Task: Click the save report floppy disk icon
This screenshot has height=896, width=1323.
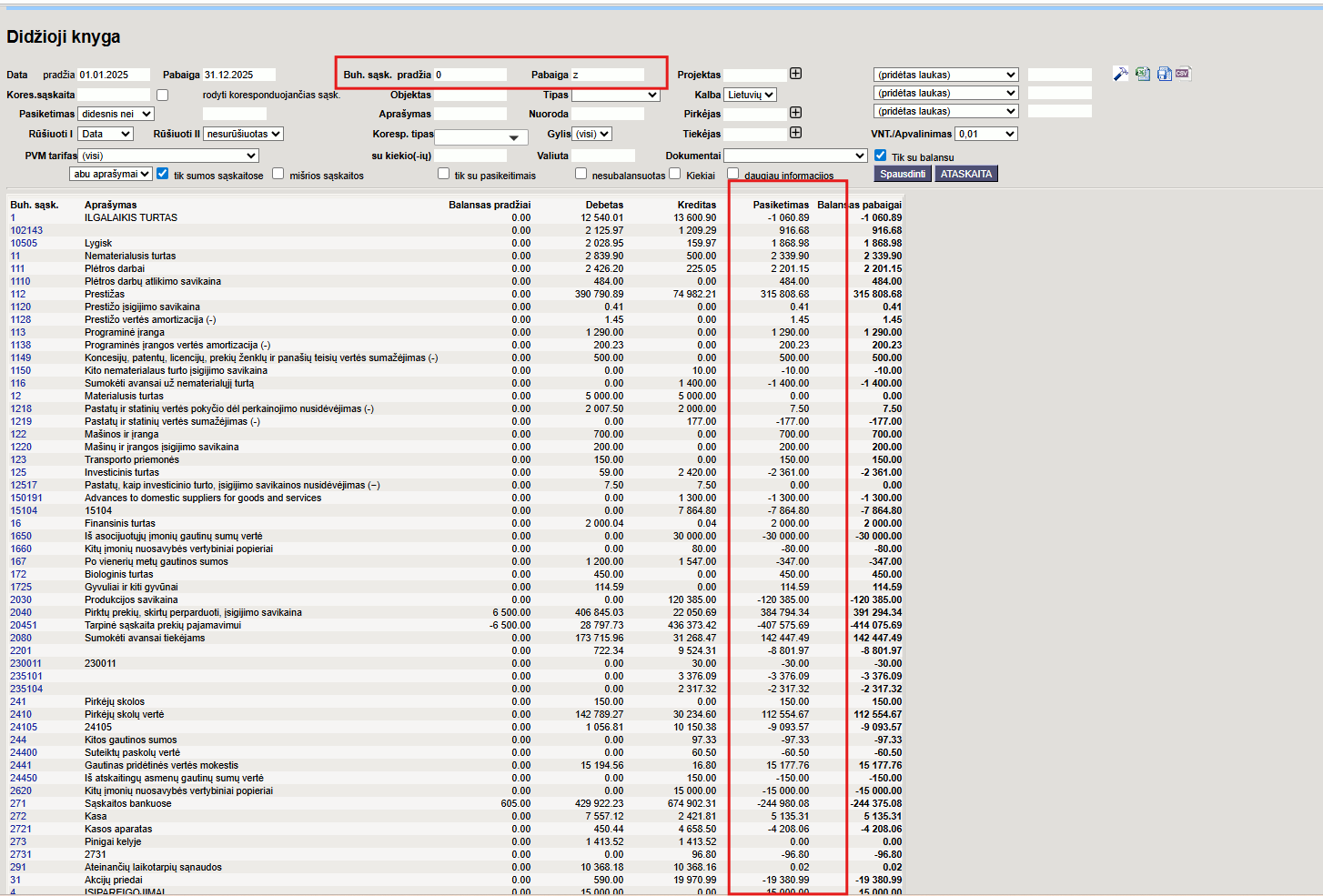Action: [x=1164, y=74]
